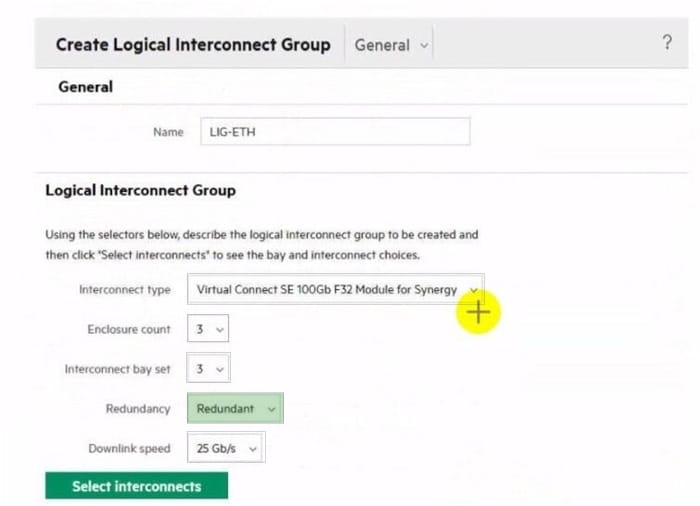Click the Redundancy dropdown arrow
Screen dimensions: 700x506
click(x=272, y=409)
